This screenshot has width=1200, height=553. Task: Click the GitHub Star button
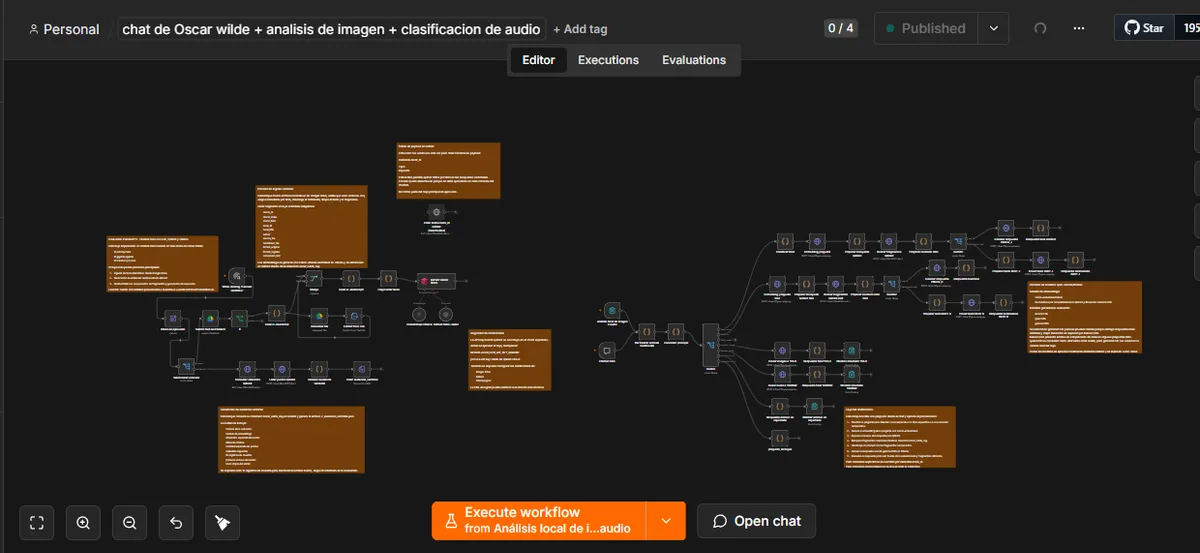tap(1144, 28)
